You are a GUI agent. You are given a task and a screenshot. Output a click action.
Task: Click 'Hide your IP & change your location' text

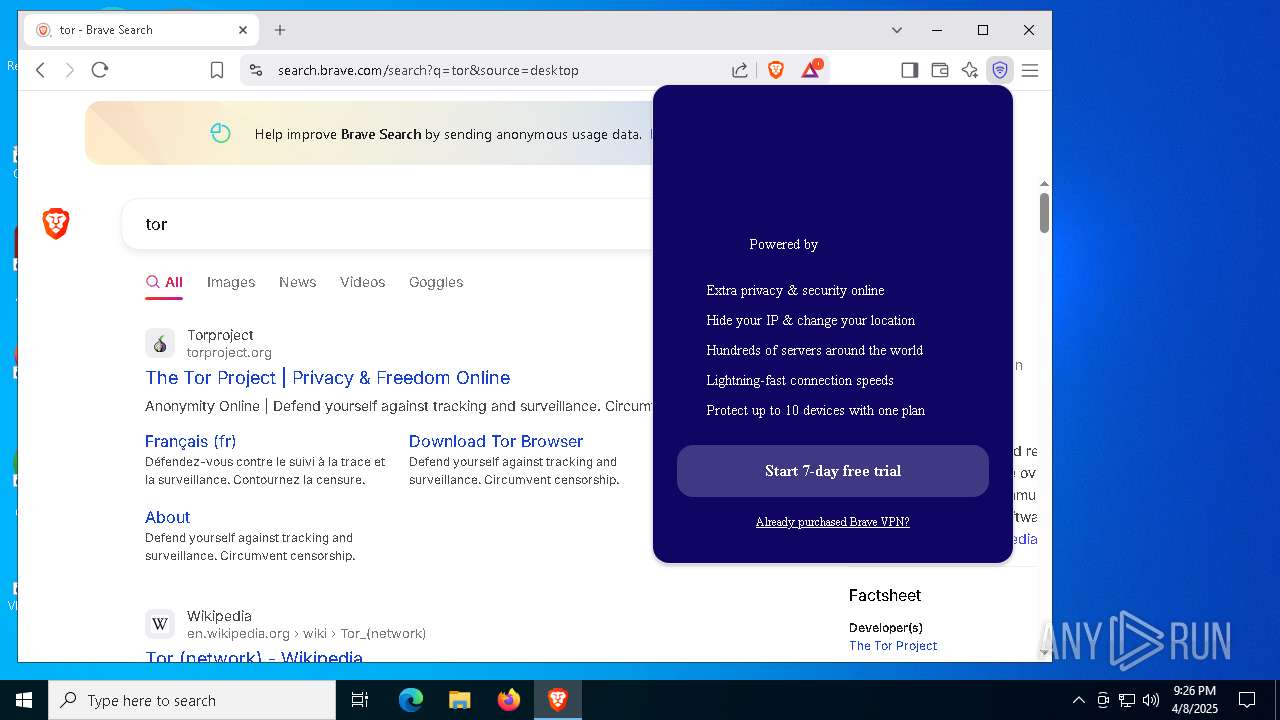click(x=811, y=320)
